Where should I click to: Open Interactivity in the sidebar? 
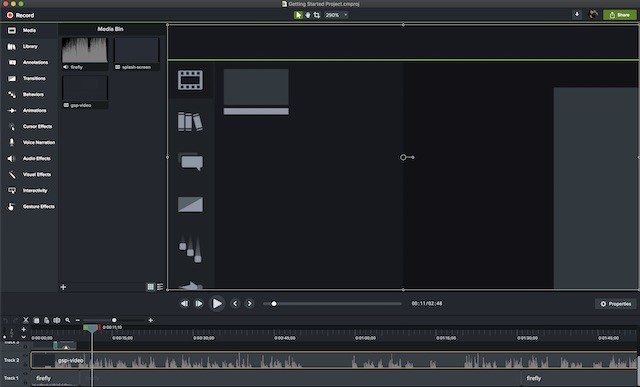29,191
